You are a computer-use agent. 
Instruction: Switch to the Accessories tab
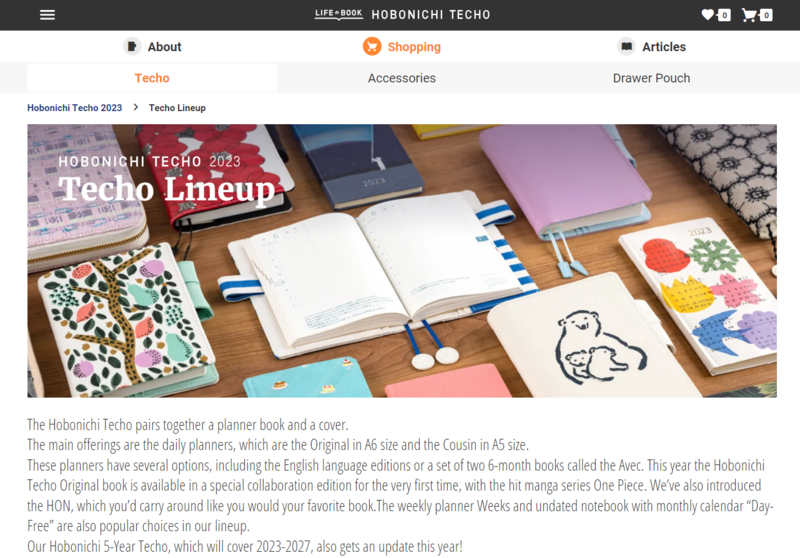pyautogui.click(x=402, y=78)
